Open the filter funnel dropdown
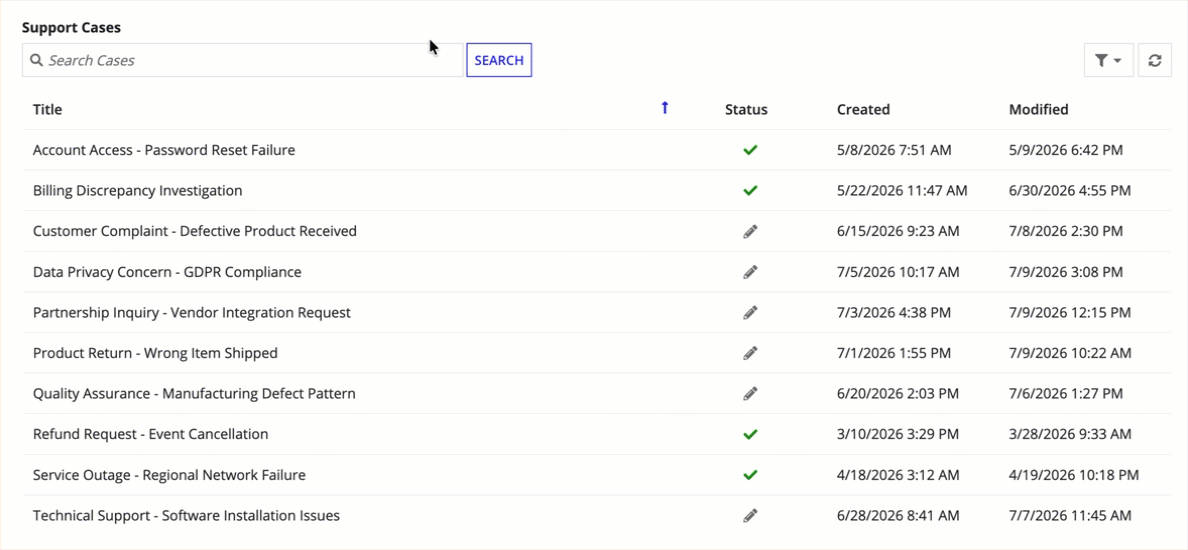Viewport: 1188px width, 550px height. click(x=1108, y=61)
